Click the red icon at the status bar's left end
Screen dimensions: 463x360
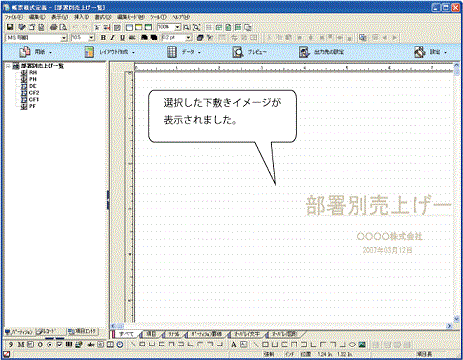click(x=6, y=354)
